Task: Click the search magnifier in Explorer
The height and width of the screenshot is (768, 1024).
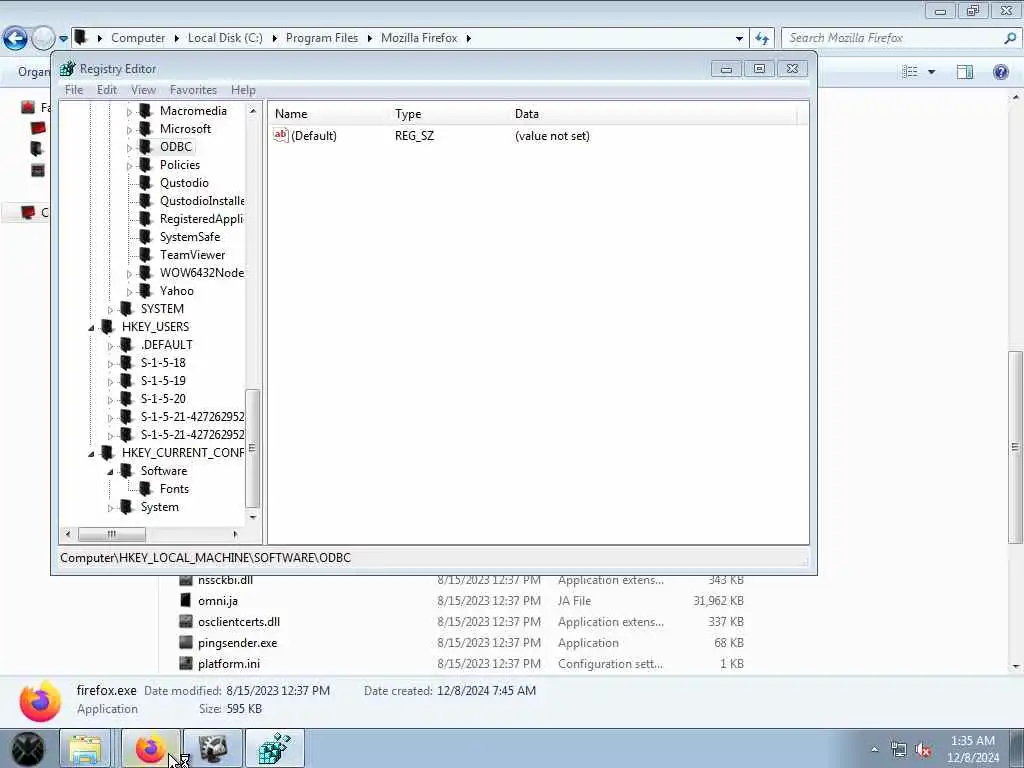Action: 1010,38
